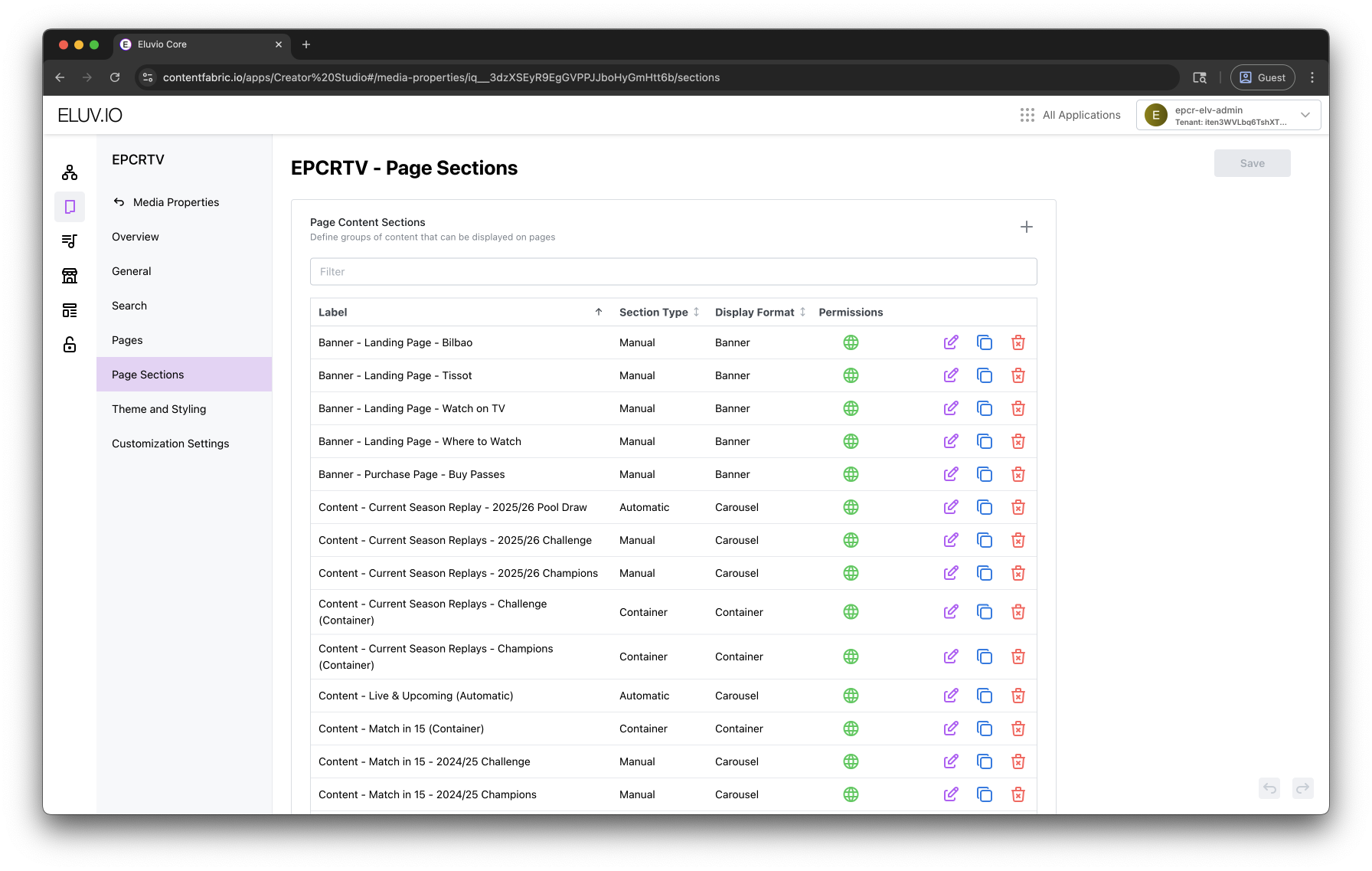Click the Save button

point(1252,163)
